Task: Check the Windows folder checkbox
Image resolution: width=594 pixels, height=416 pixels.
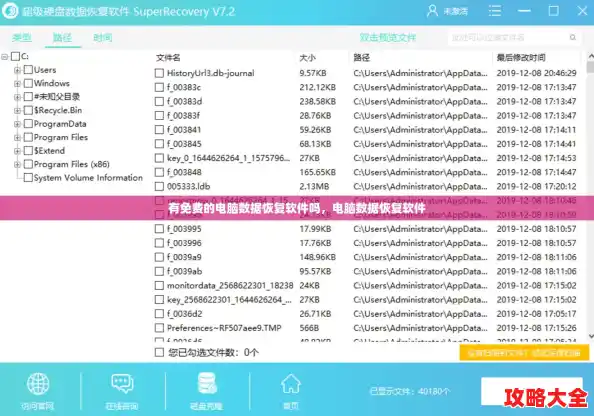Action: point(28,83)
